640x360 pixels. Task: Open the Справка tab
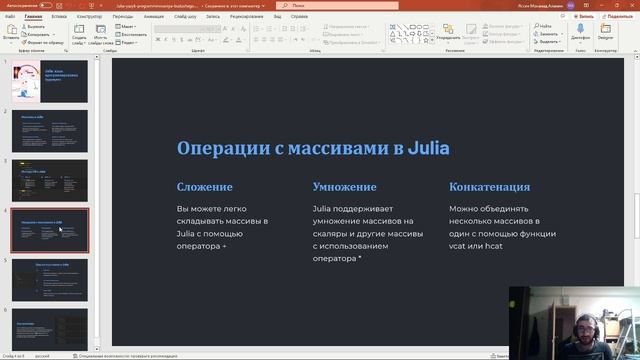[x=299, y=16]
